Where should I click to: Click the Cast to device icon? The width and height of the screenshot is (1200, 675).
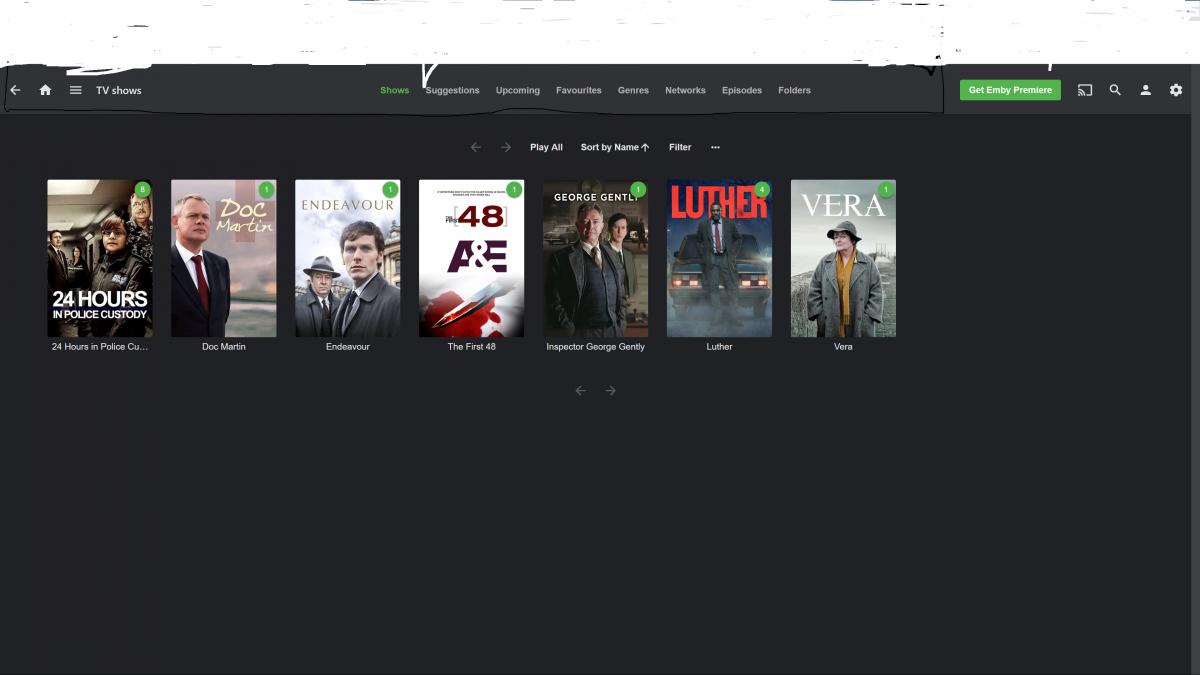coord(1085,90)
